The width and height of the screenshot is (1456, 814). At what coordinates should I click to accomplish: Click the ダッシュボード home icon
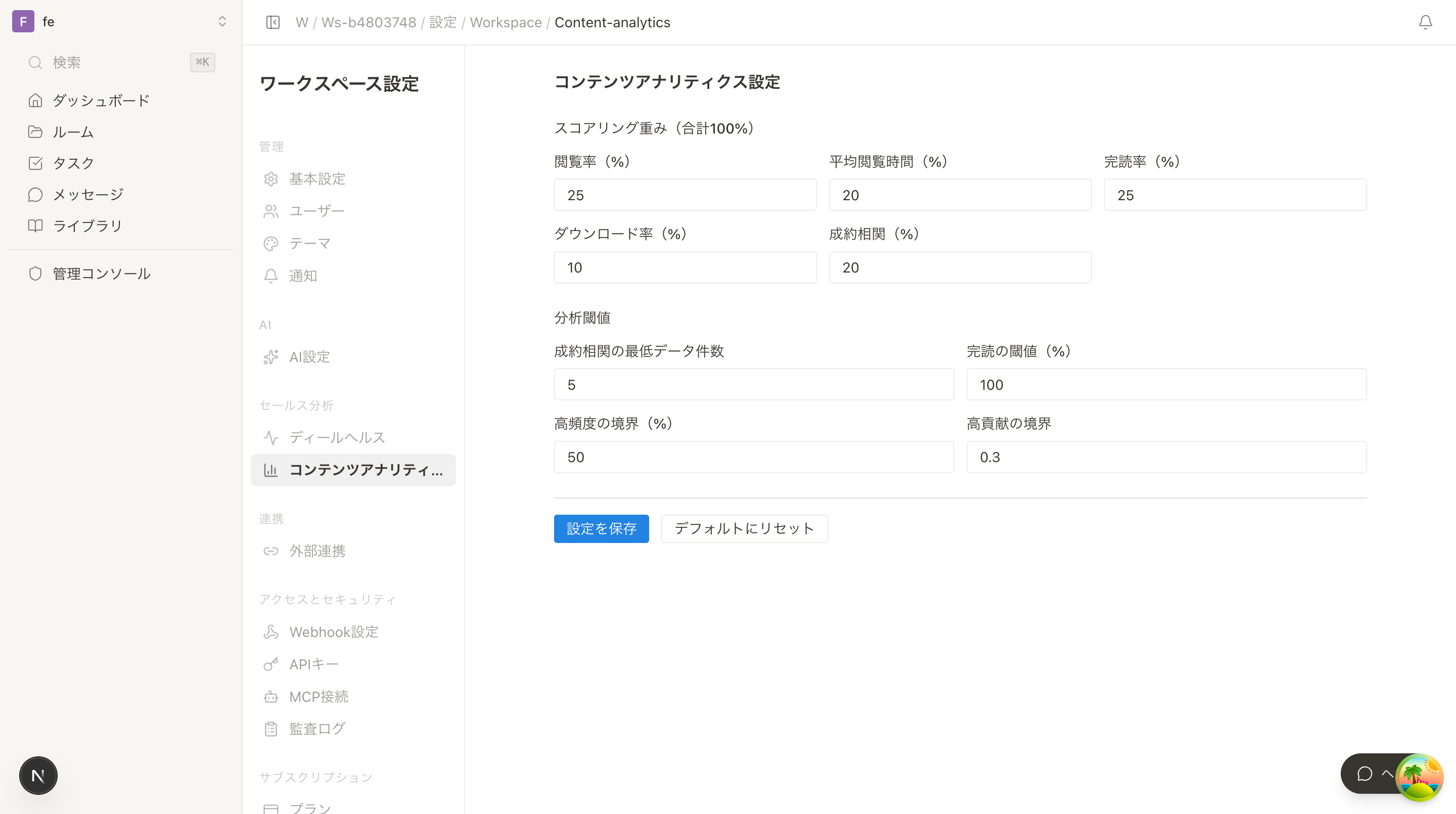[35, 100]
